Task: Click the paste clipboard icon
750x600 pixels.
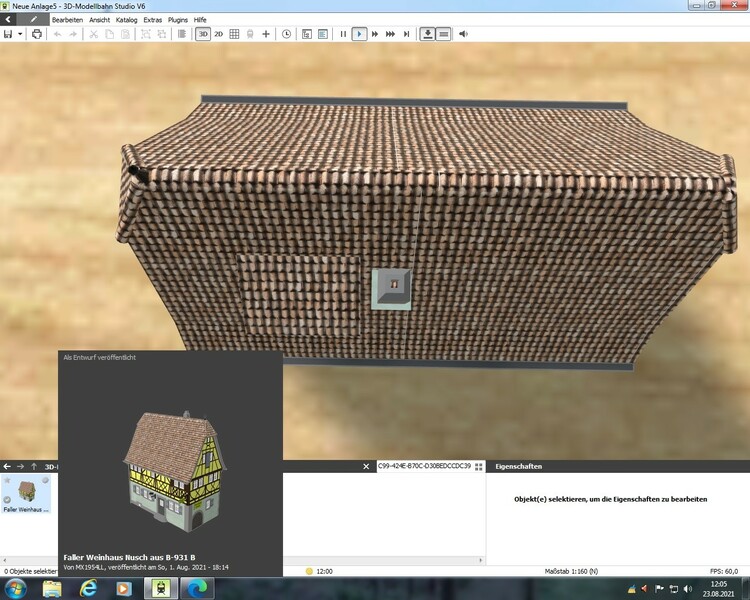Action: pos(125,34)
